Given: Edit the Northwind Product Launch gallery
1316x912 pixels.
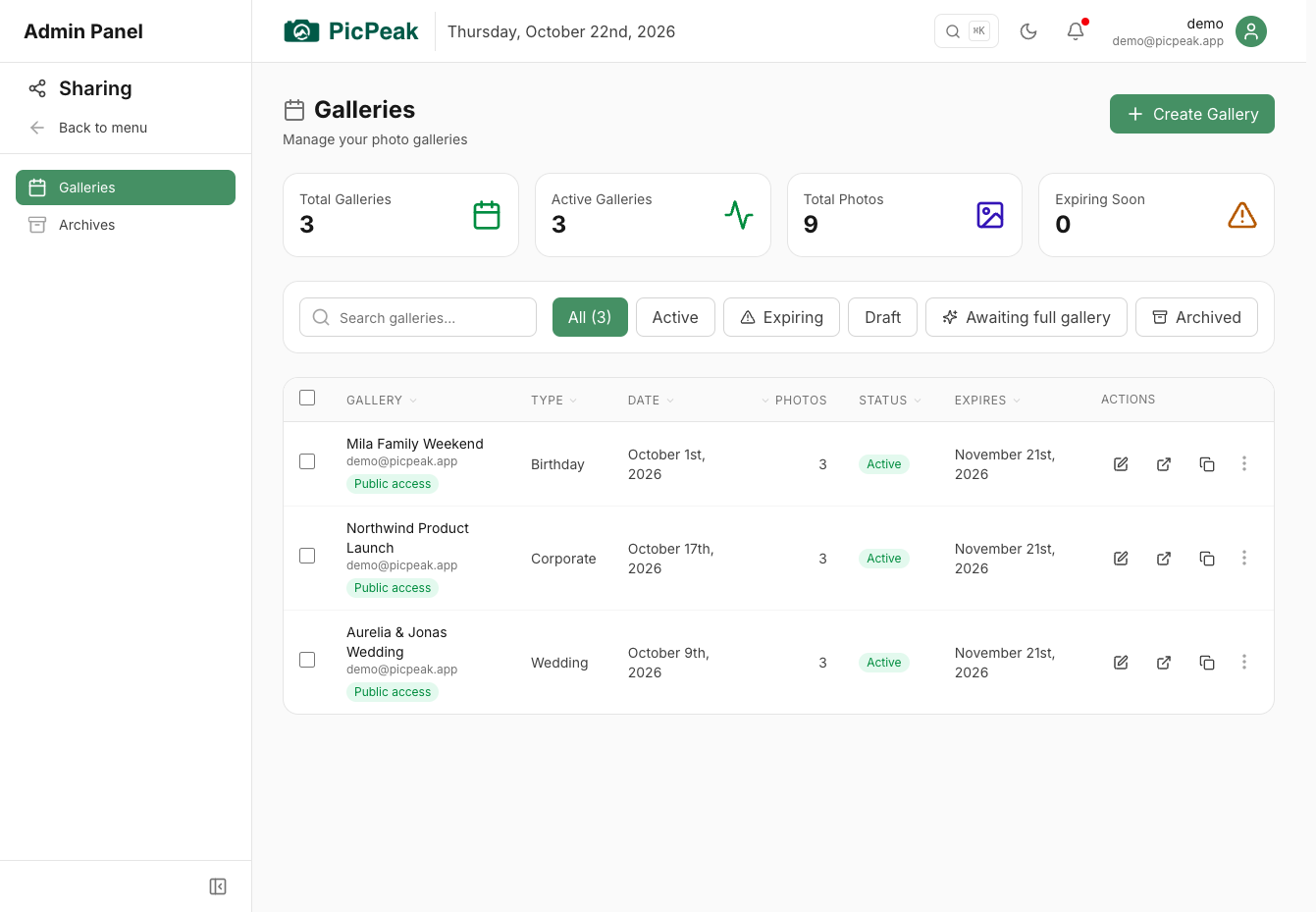Looking at the screenshot, I should pos(1121,559).
